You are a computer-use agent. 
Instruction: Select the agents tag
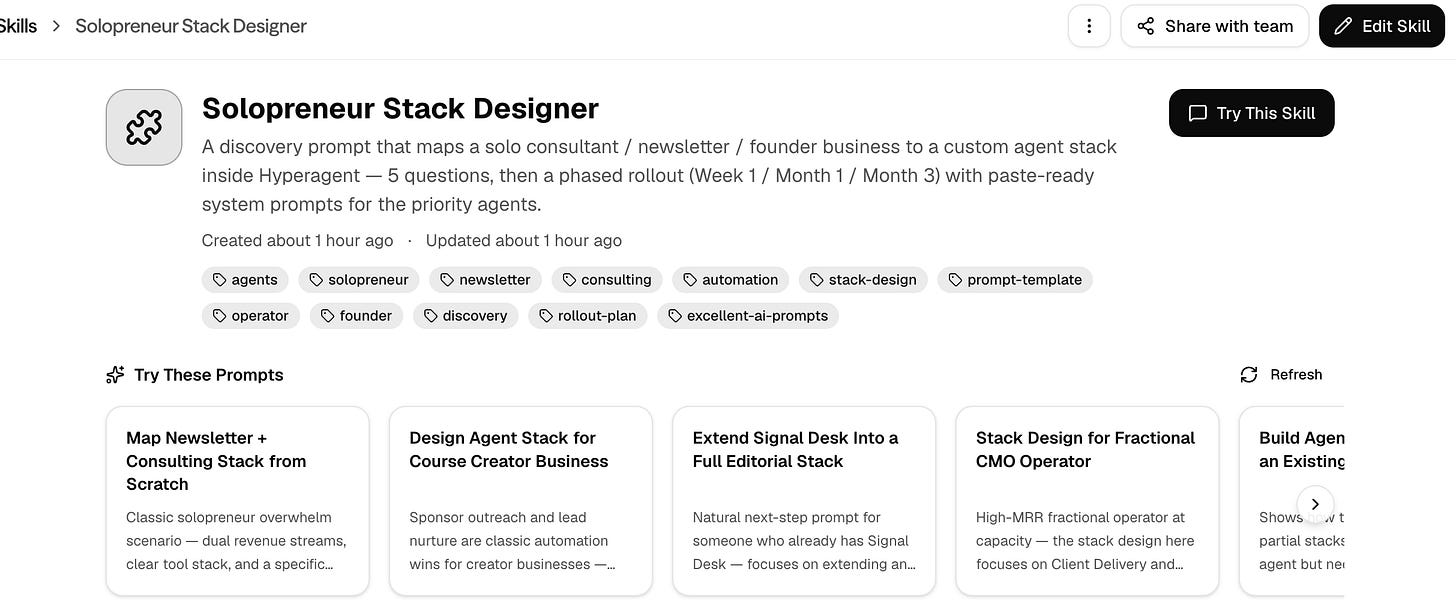[245, 280]
